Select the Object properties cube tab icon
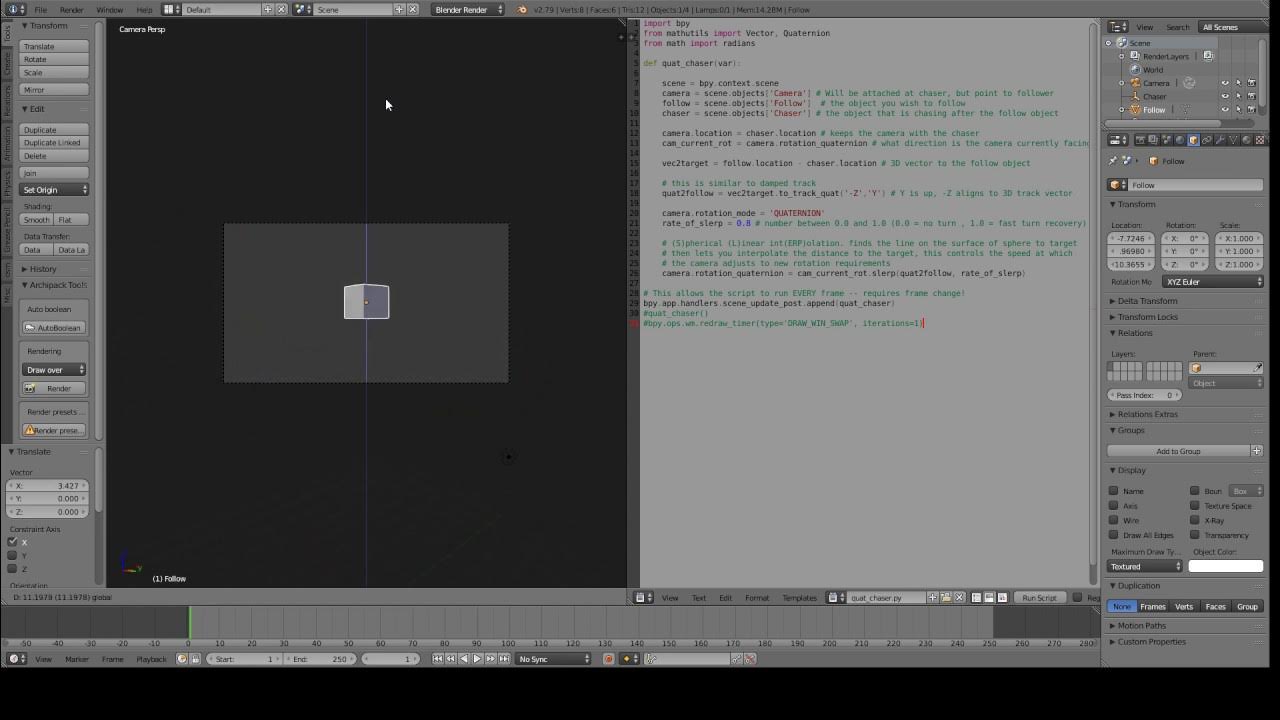 click(x=1193, y=140)
